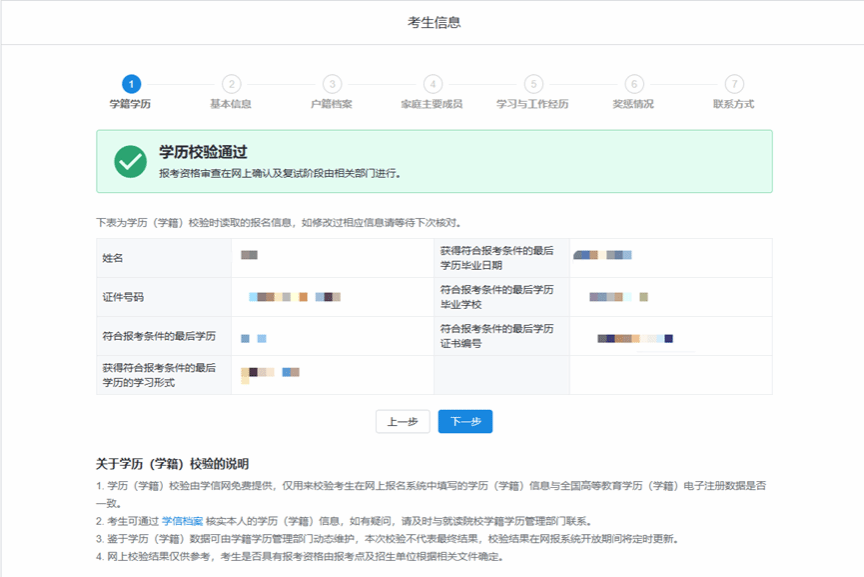Click the step 5 number circle

pyautogui.click(x=533, y=84)
